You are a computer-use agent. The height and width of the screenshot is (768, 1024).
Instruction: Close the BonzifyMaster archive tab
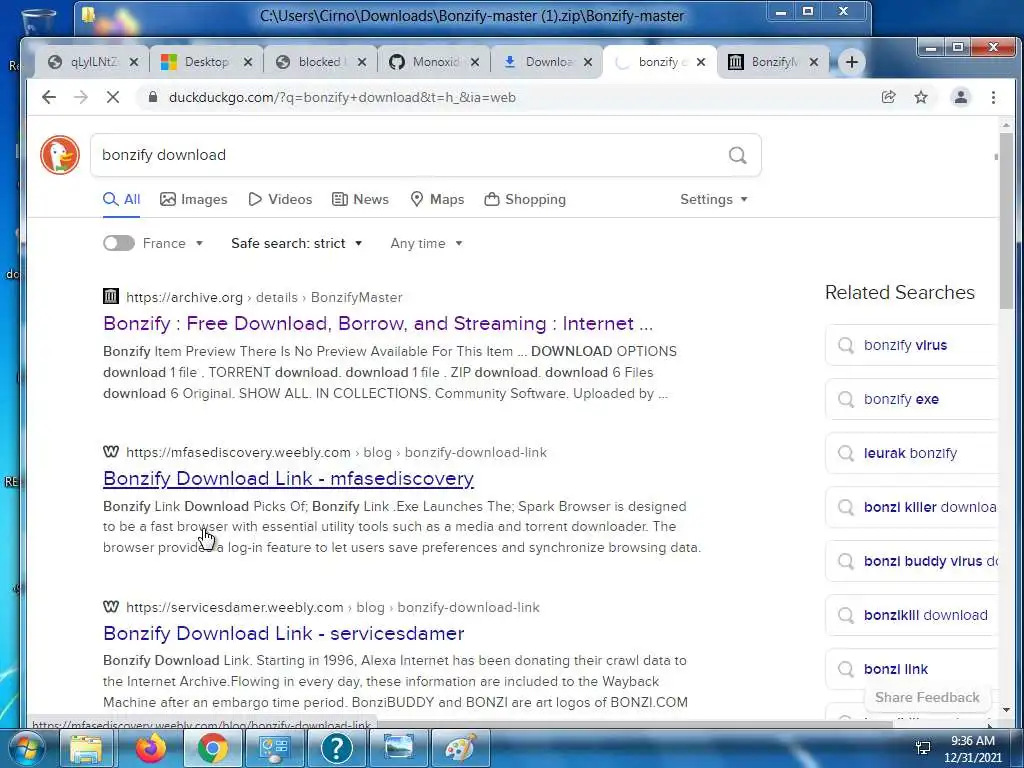(x=814, y=62)
